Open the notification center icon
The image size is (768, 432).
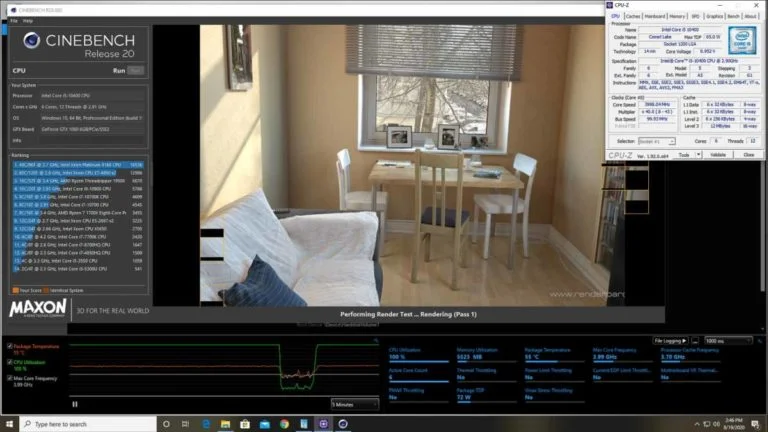756,424
